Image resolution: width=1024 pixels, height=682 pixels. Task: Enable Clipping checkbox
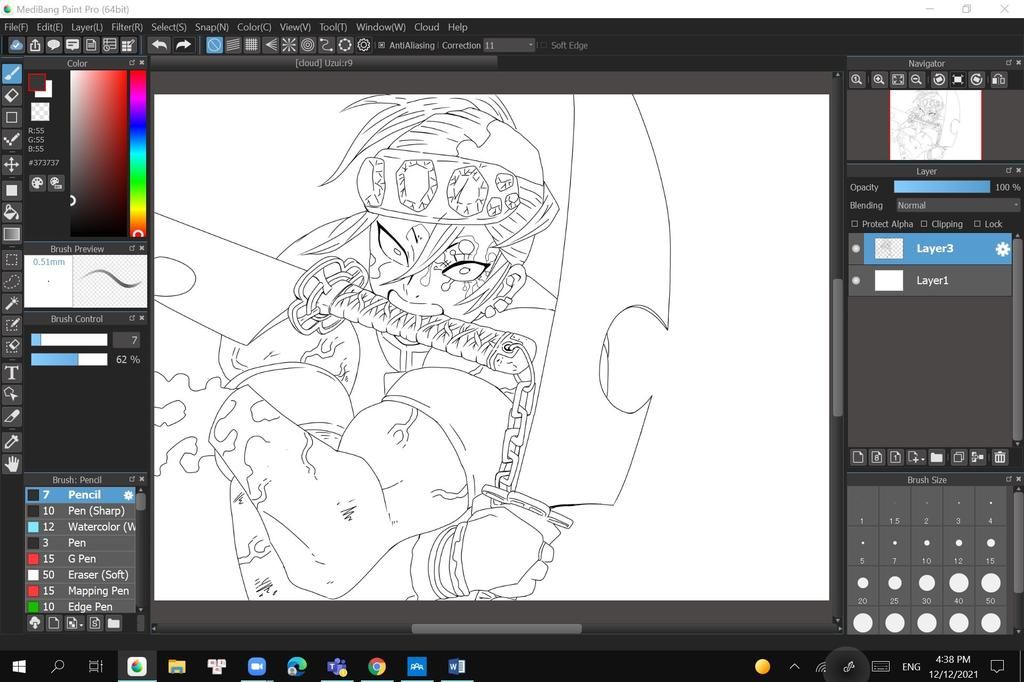point(924,223)
